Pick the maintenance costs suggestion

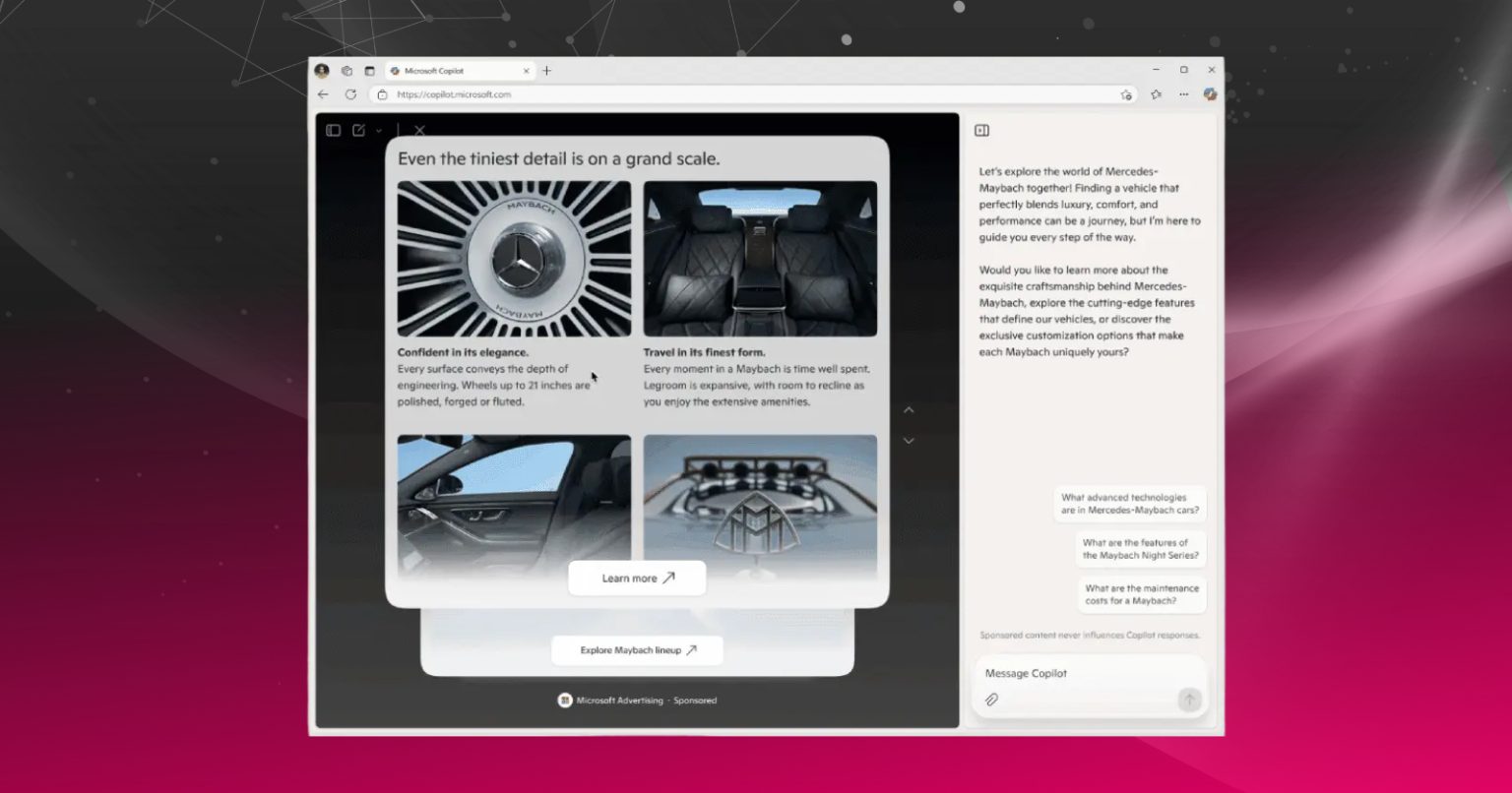click(1142, 594)
